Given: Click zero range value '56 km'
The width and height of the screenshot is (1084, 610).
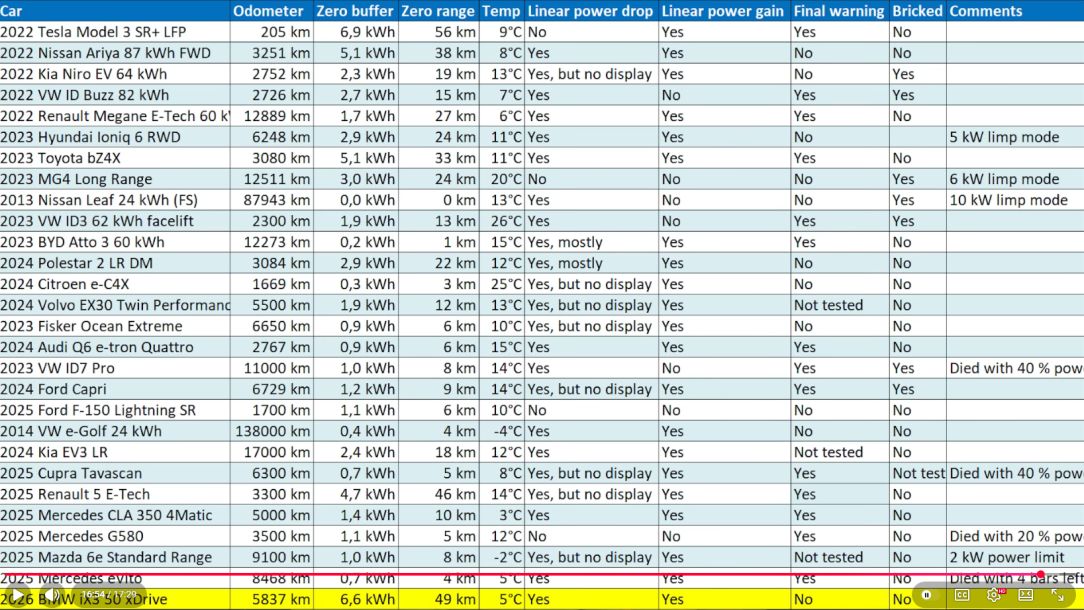Looking at the screenshot, I should tap(456, 32).
